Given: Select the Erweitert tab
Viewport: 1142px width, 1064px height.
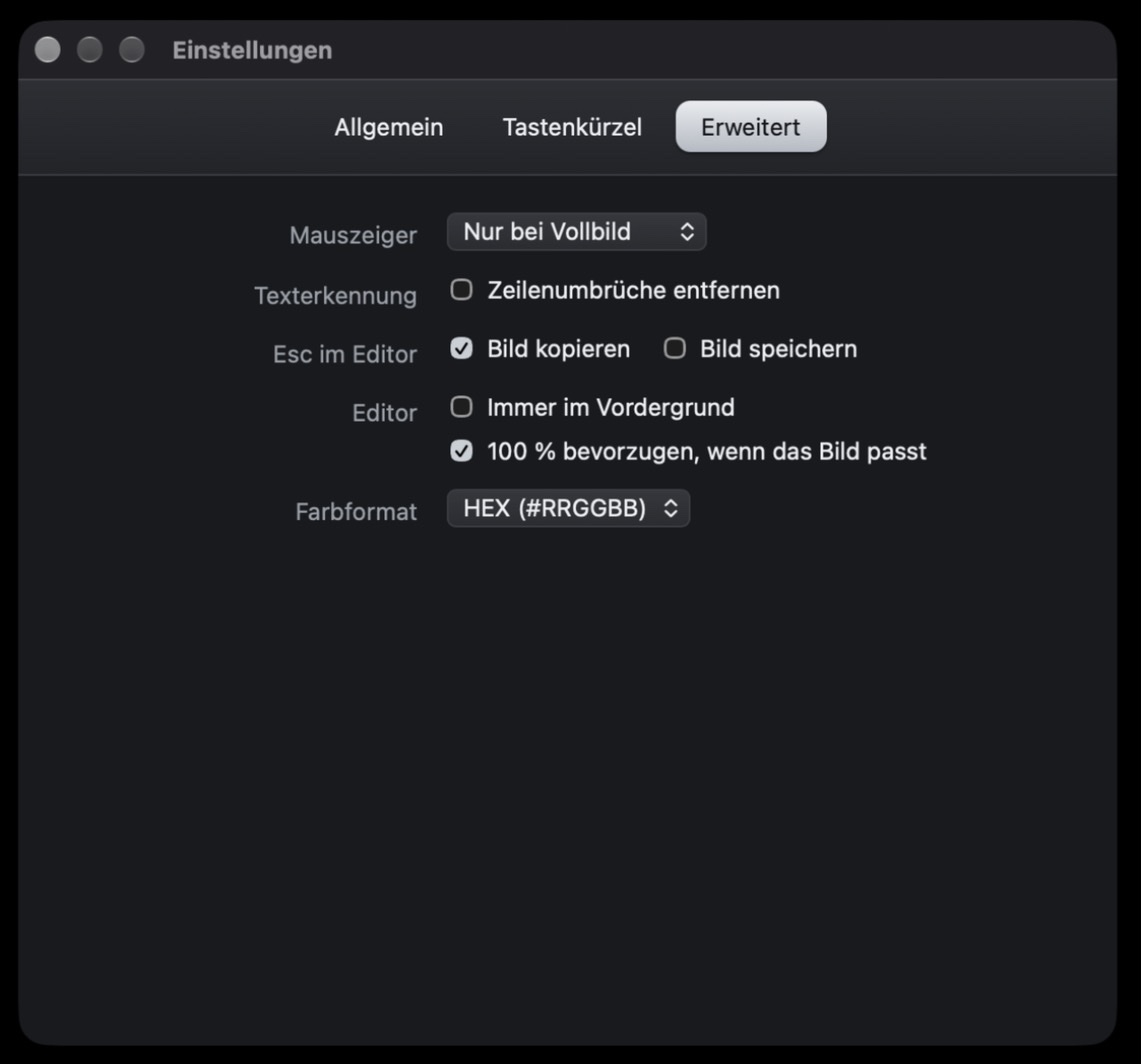Looking at the screenshot, I should point(751,127).
